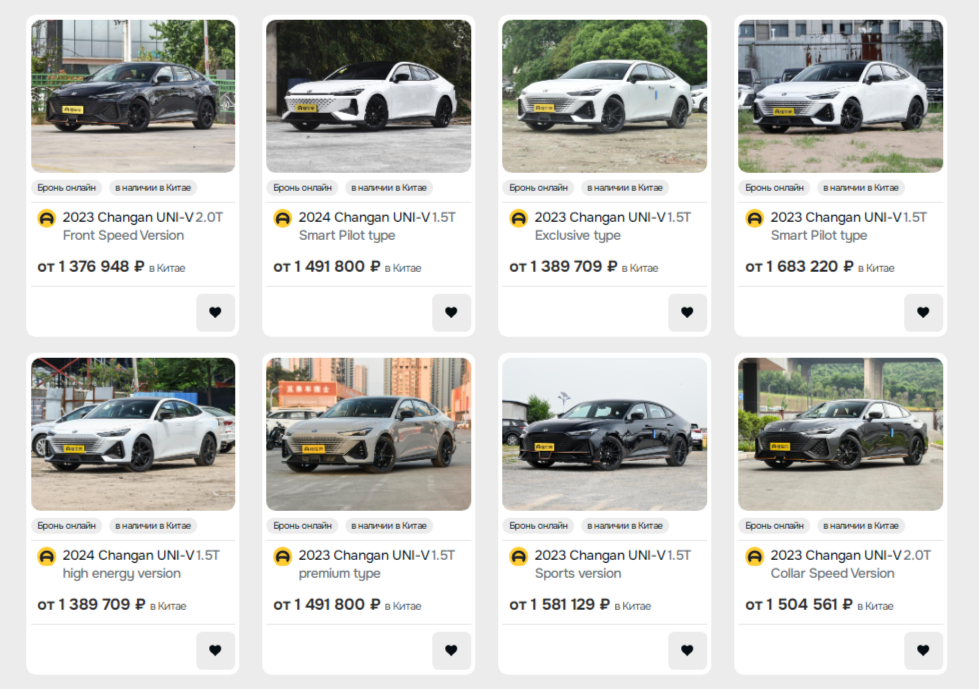View image of black Sports version car

coord(604,434)
